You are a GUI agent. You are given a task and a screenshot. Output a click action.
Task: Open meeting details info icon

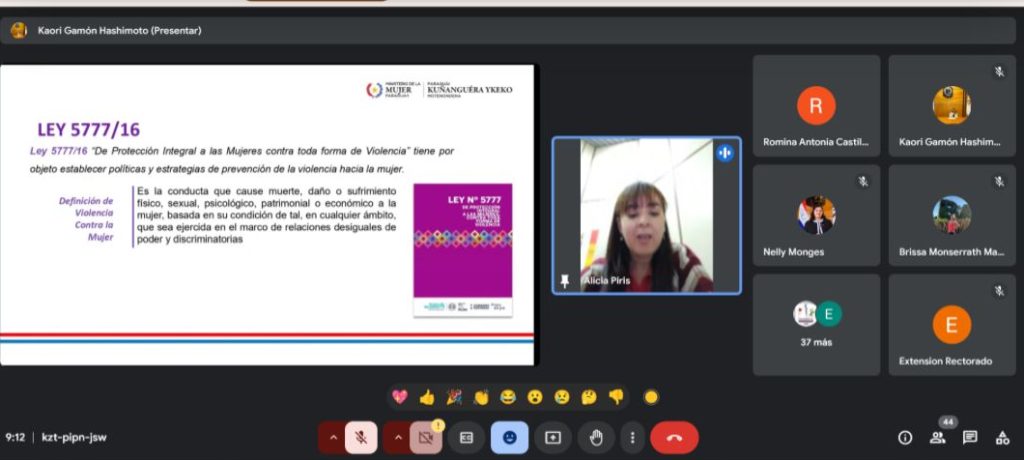pos(905,437)
